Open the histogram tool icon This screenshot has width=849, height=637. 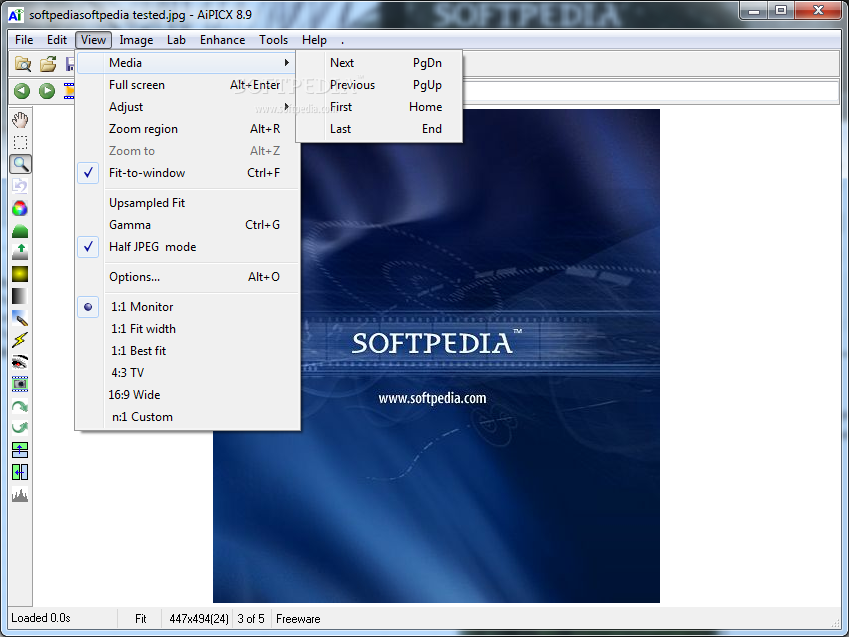click(x=20, y=495)
